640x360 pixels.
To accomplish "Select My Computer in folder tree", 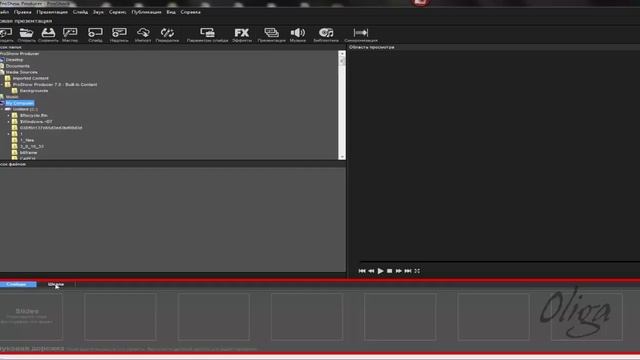I will [x=20, y=103].
